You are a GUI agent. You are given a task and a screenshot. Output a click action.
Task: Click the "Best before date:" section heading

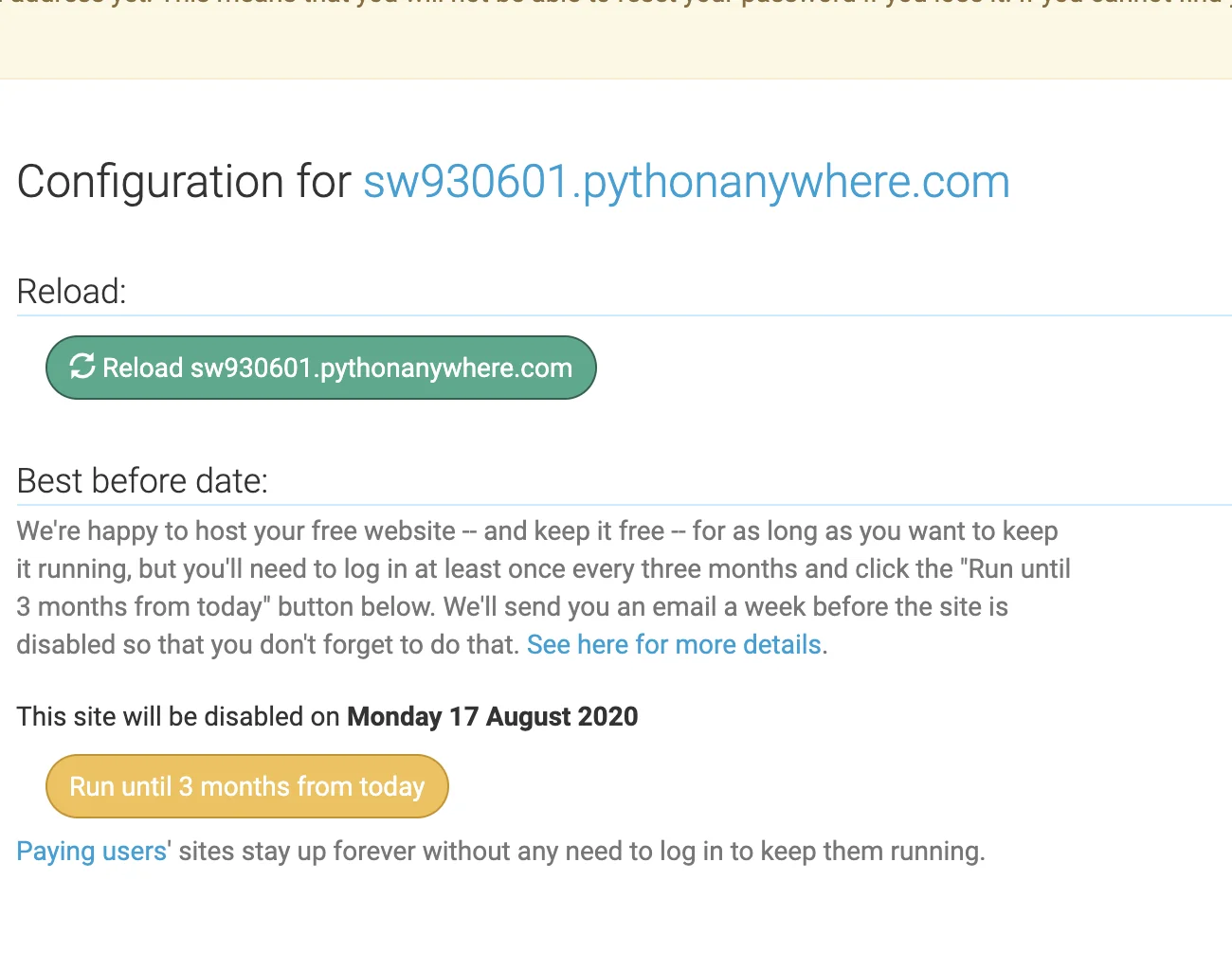pyautogui.click(x=142, y=481)
